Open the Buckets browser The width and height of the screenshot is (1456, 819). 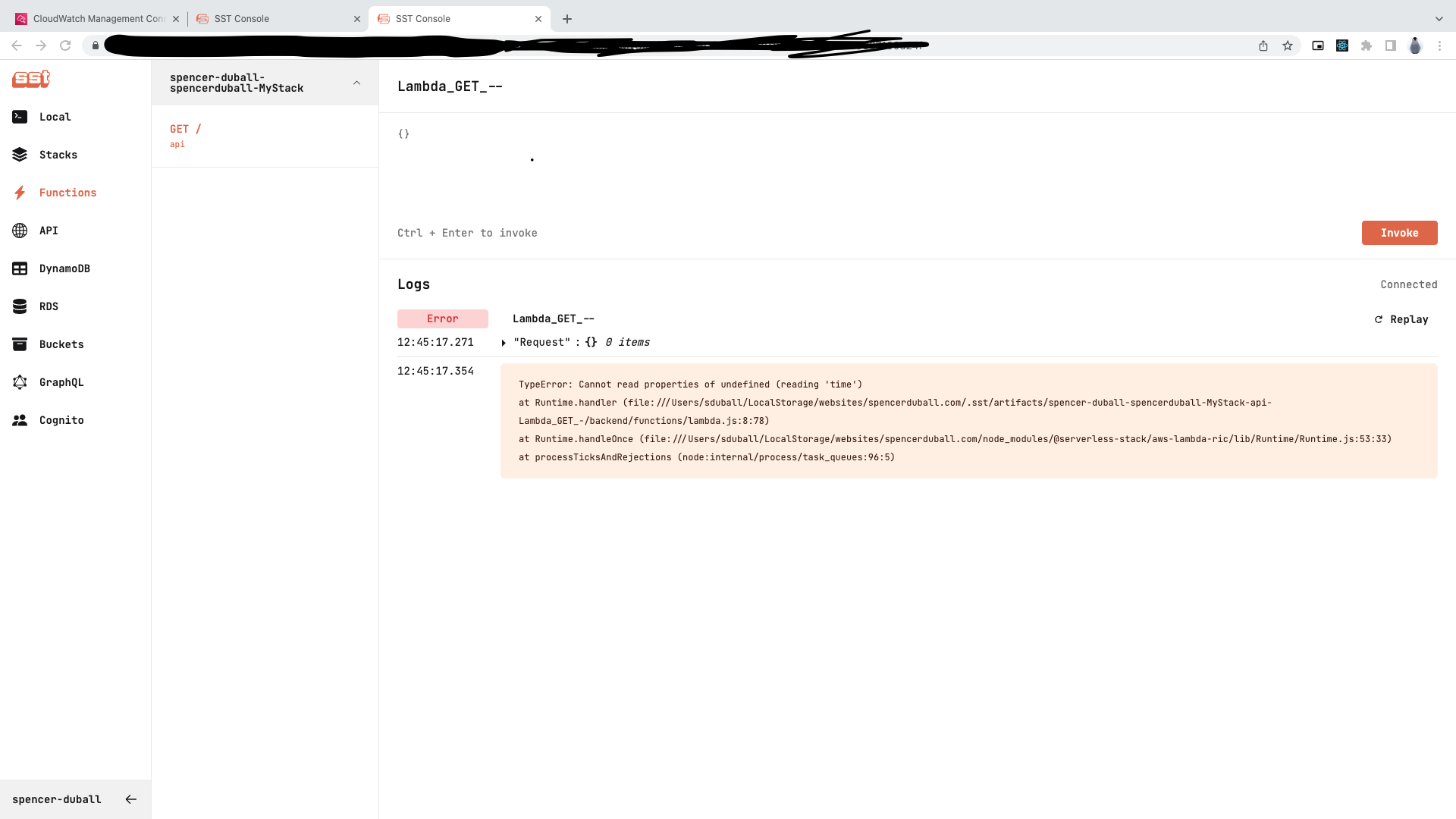61,344
